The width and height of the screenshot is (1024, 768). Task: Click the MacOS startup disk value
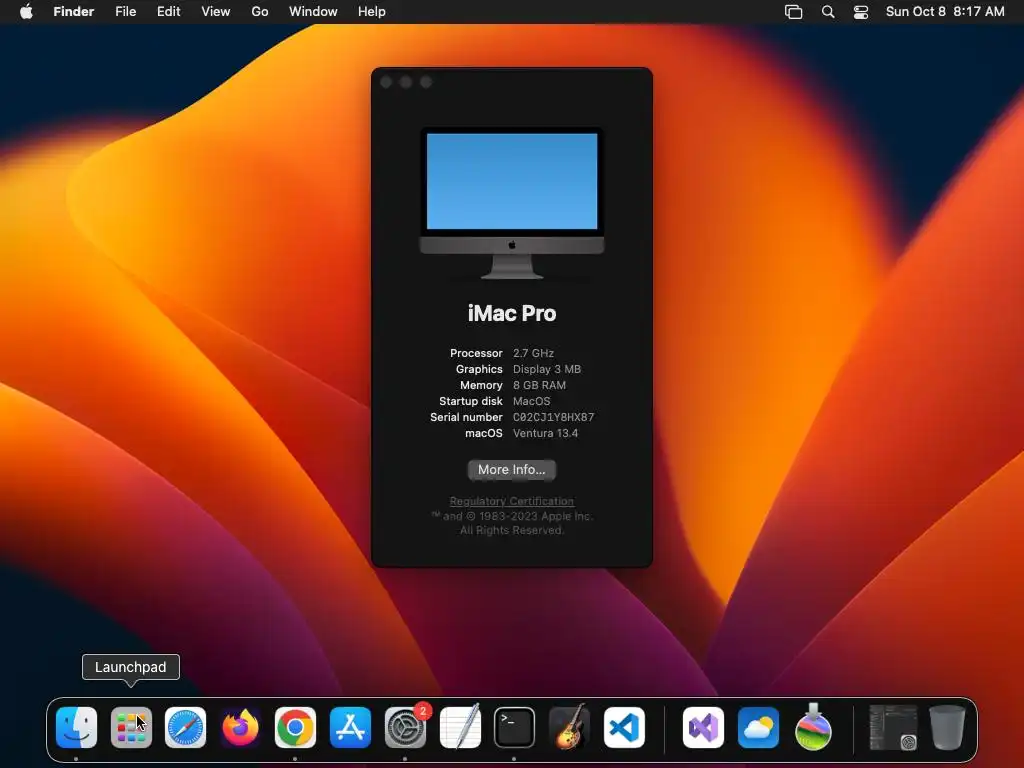coord(532,401)
